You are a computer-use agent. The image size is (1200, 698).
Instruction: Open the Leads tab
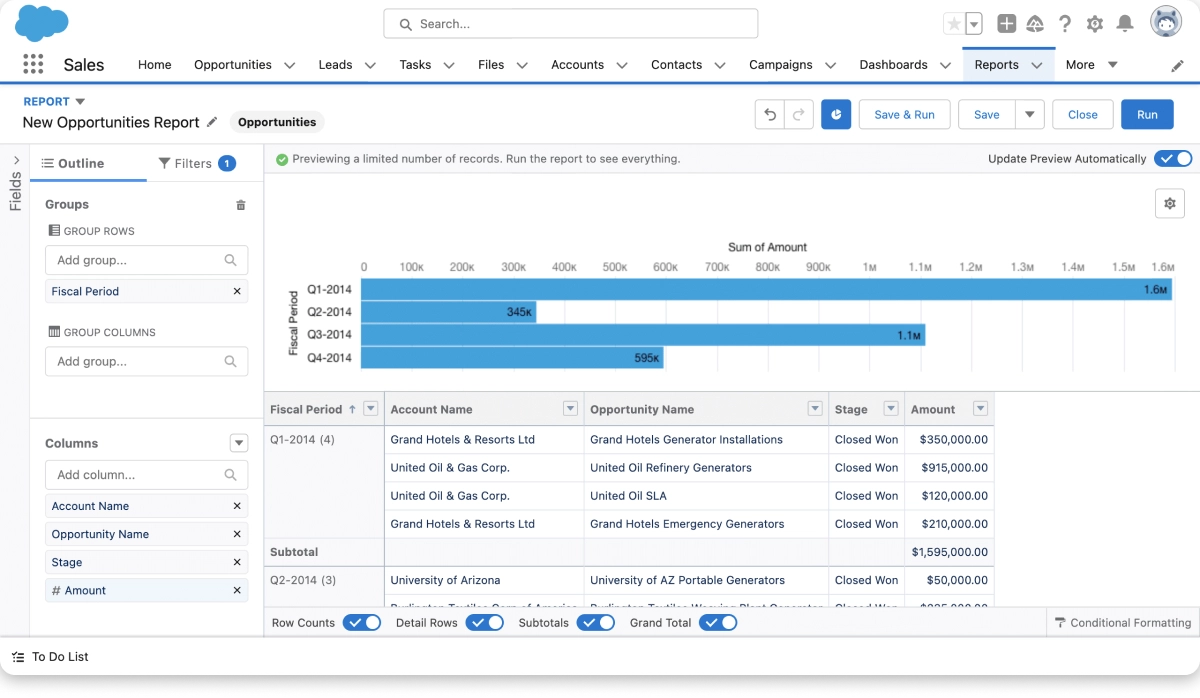[x=335, y=64]
